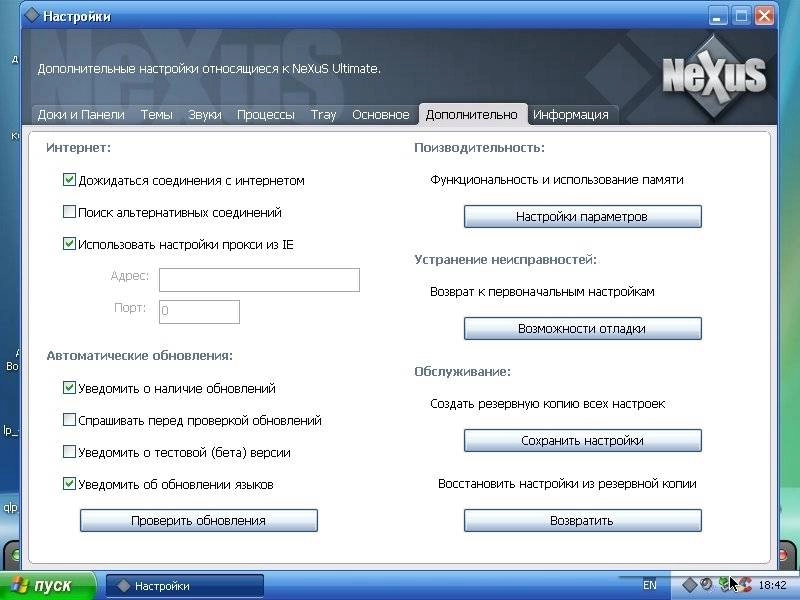Screen dimensions: 800x600
Task: Click the "Порт" input field
Action: coord(199,312)
